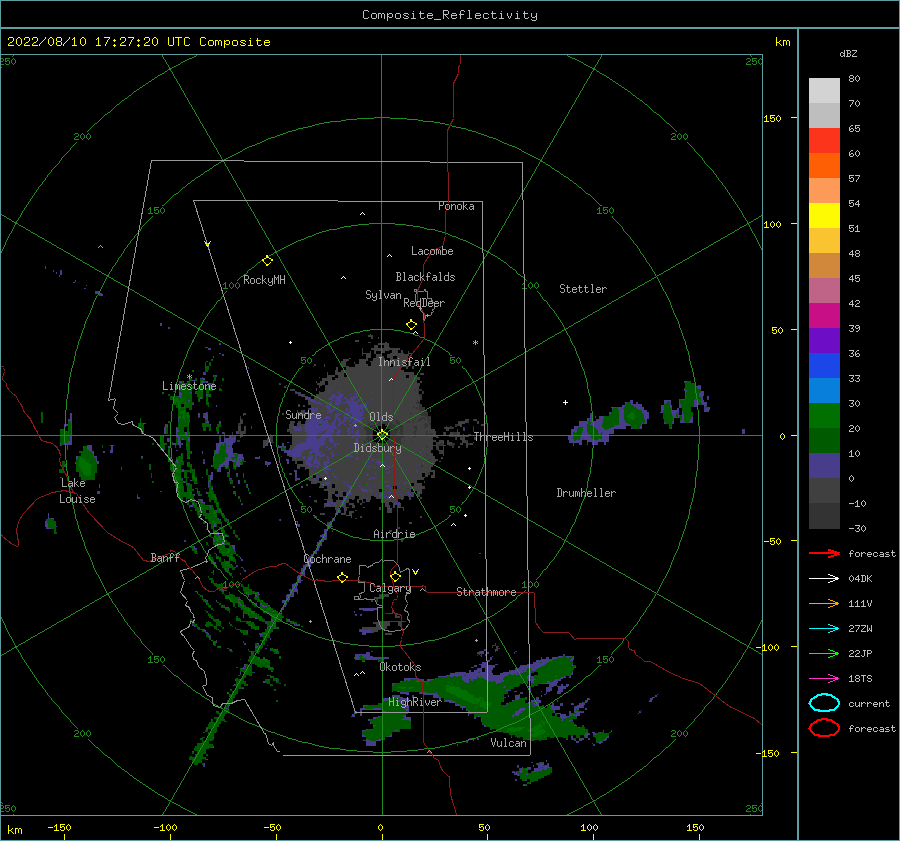Click the yellow diamond marker above RockyMH
Screen dimensions: 900x841
pyautogui.click(x=267, y=261)
